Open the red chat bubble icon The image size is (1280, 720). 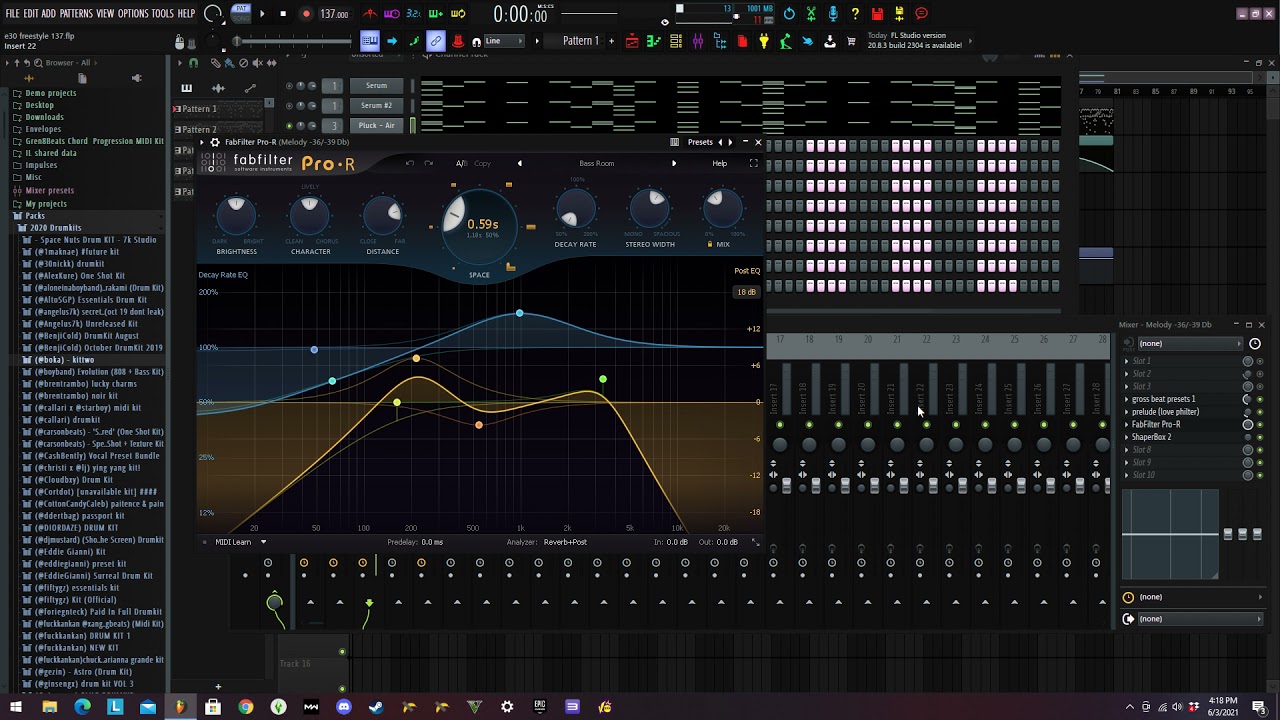(921, 14)
